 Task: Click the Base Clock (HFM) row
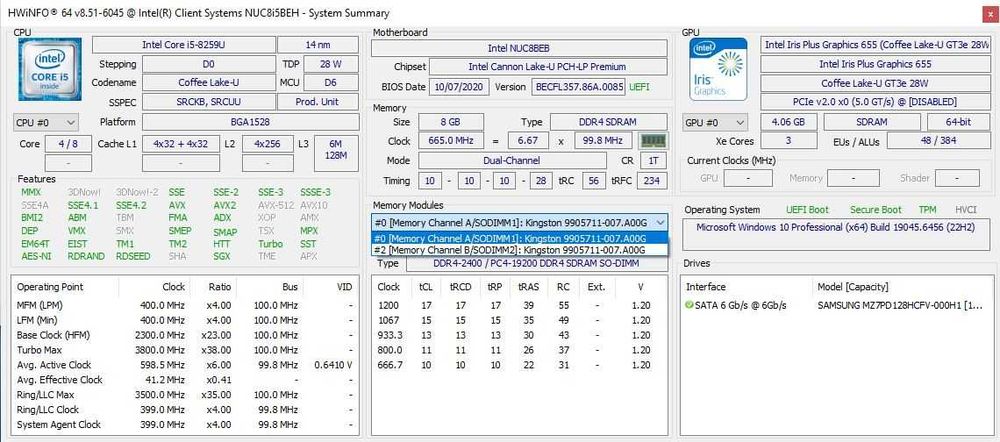[185, 335]
